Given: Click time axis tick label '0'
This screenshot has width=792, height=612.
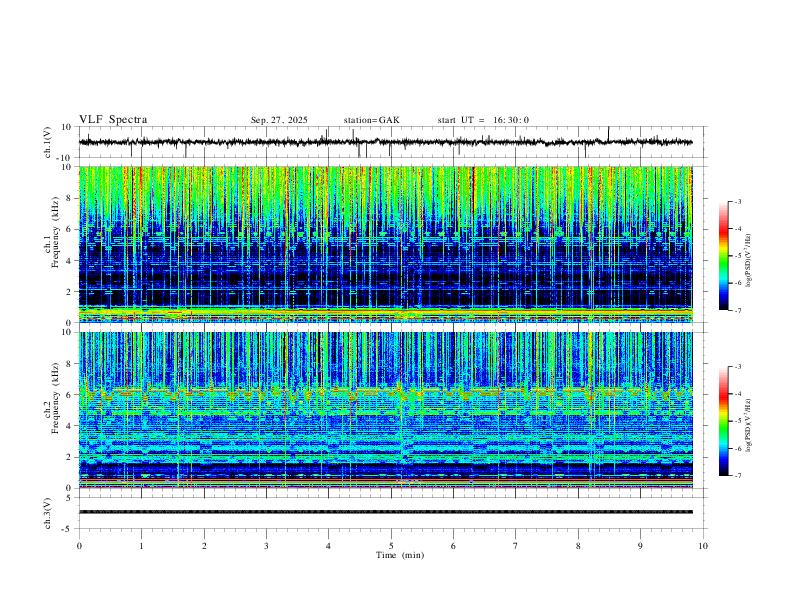Looking at the screenshot, I should (79, 546).
